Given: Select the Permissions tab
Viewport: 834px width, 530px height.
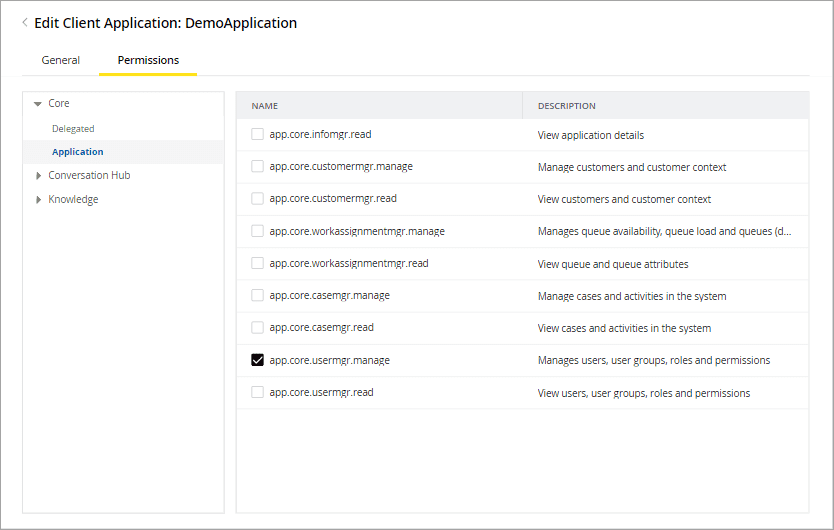Looking at the screenshot, I should [x=148, y=60].
